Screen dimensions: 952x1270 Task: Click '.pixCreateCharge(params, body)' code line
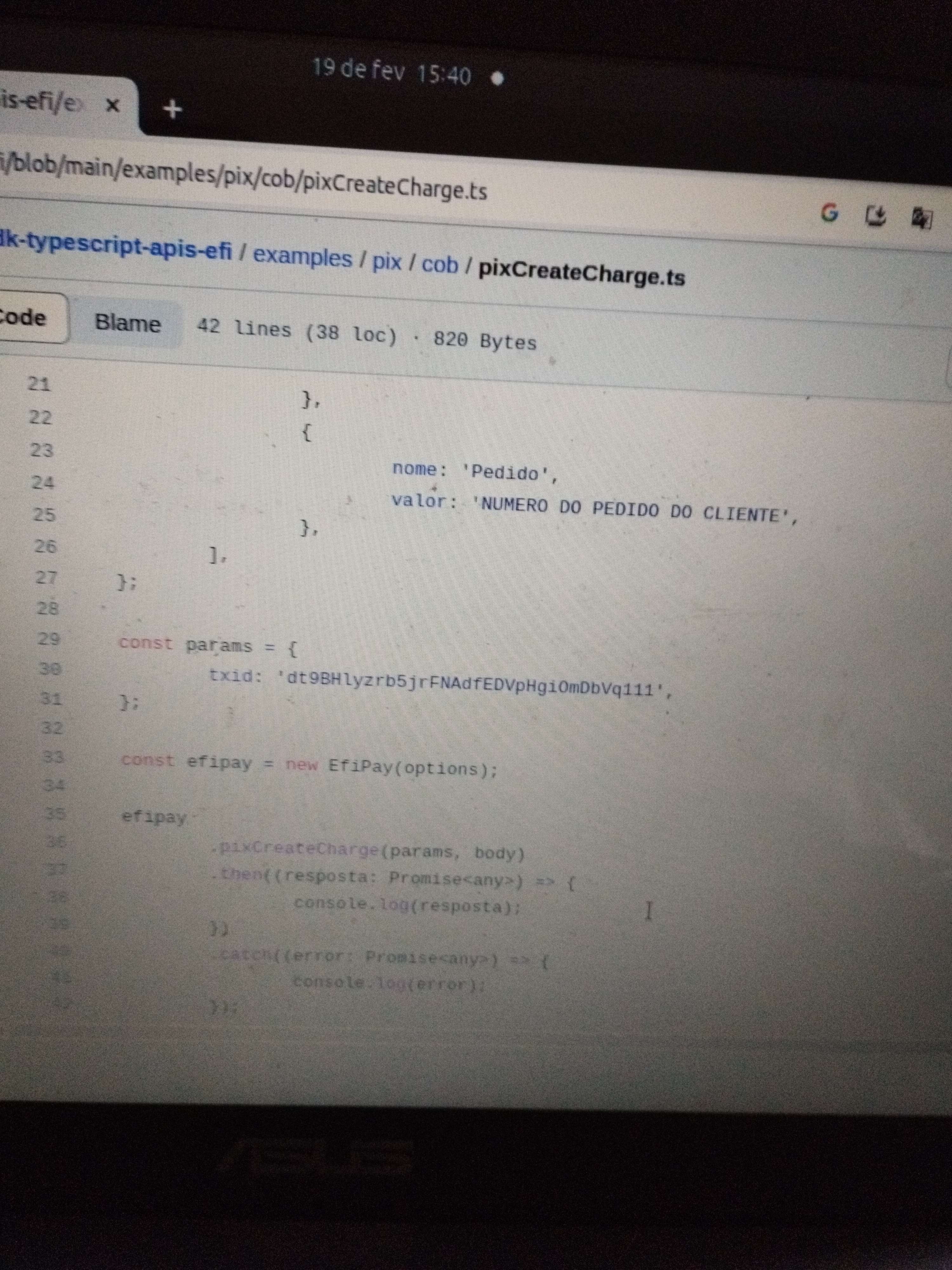coord(368,851)
